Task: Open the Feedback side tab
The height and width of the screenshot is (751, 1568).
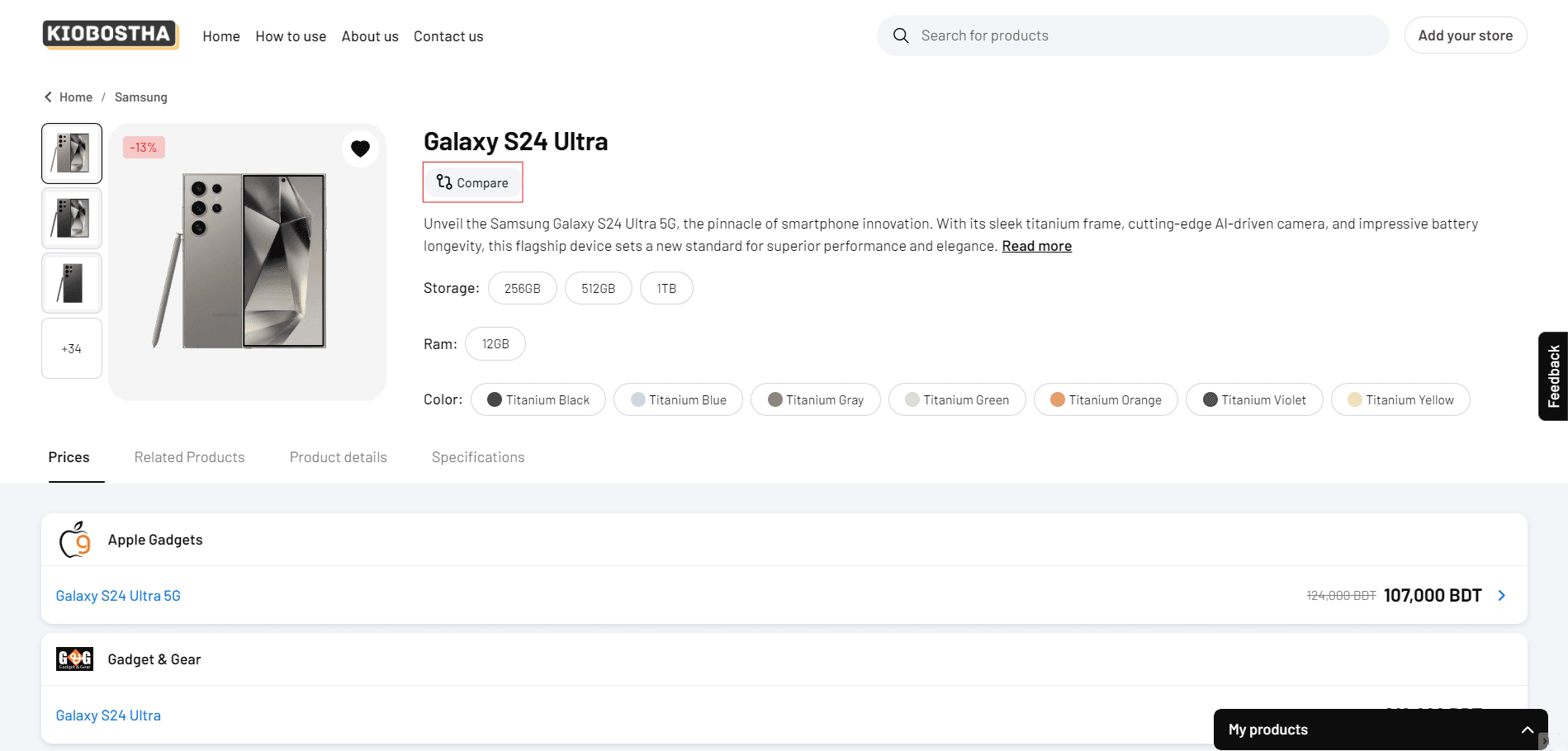Action: click(1553, 376)
